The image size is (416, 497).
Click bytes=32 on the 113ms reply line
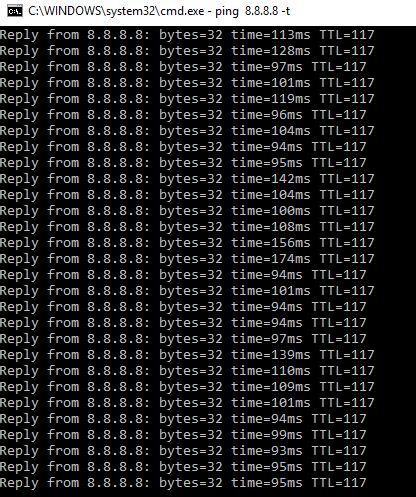(x=191, y=35)
